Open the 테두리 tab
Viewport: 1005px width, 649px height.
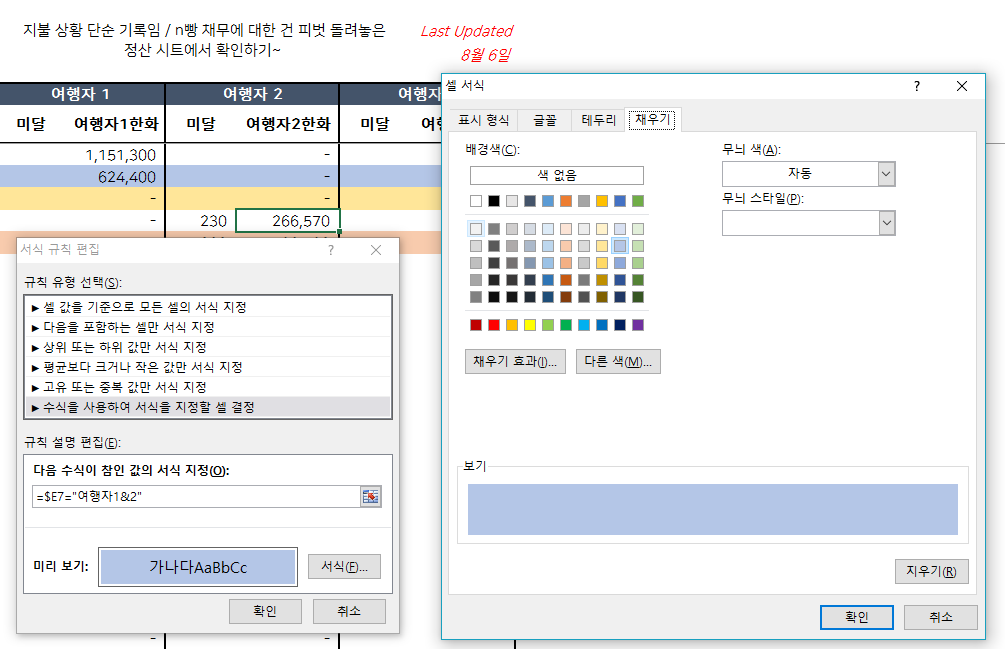pyautogui.click(x=598, y=120)
